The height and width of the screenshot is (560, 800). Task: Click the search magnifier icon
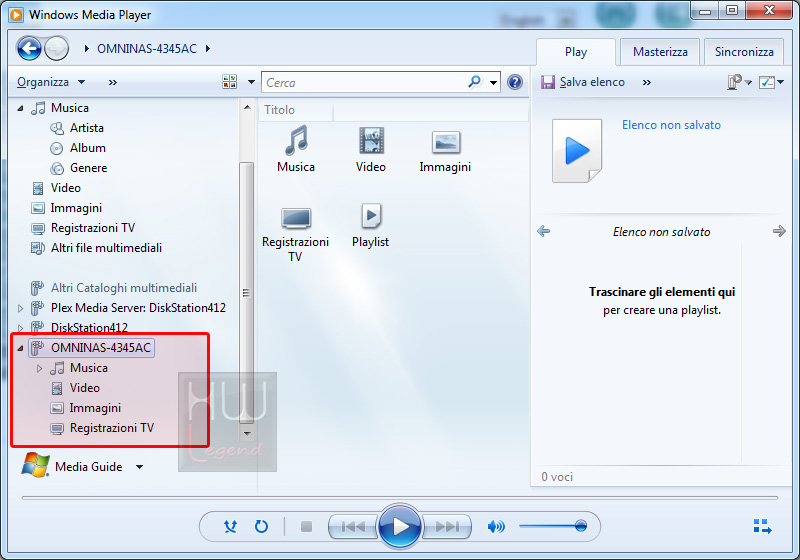point(474,82)
